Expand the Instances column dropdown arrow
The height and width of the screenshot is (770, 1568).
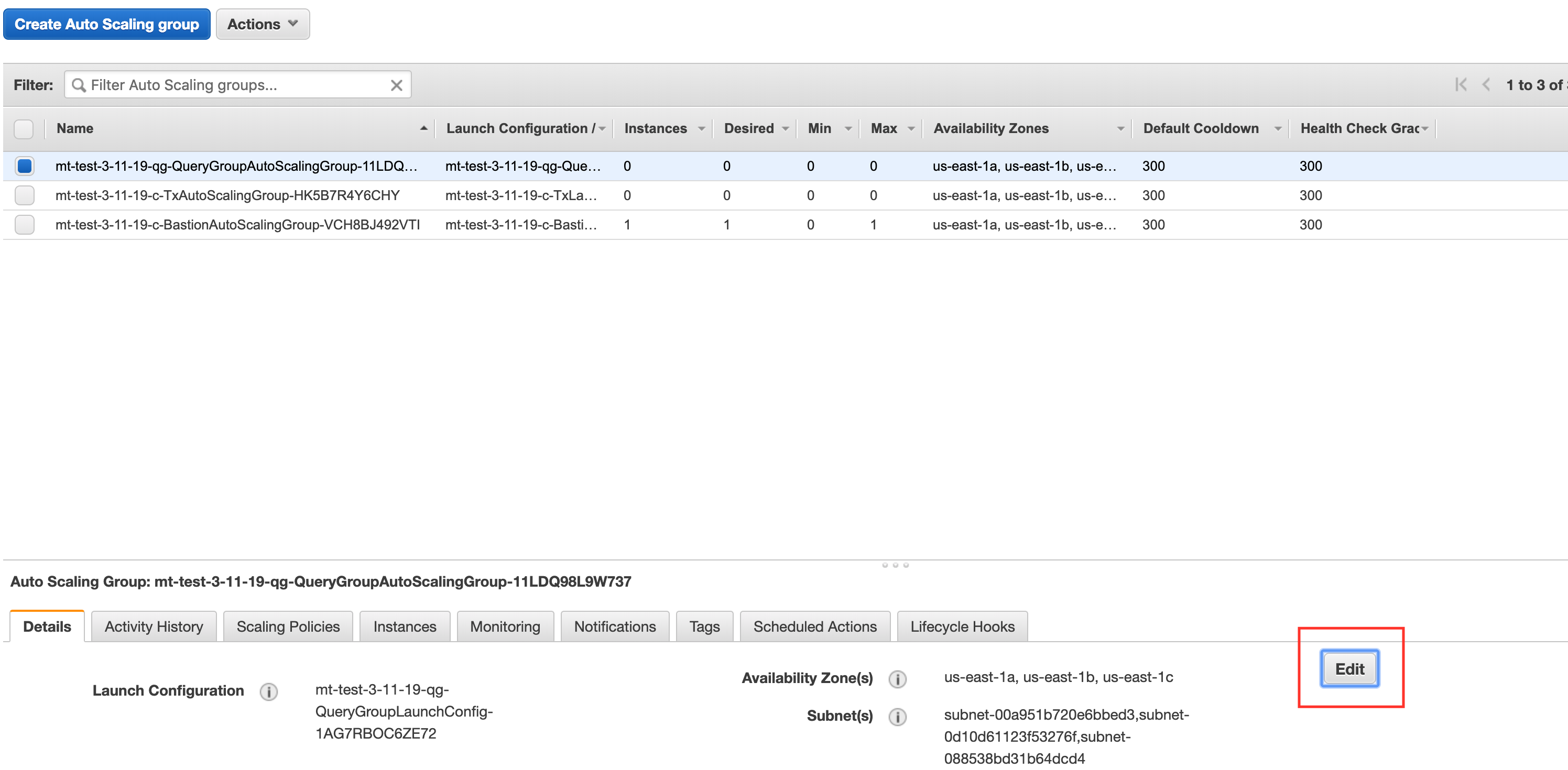click(x=701, y=129)
